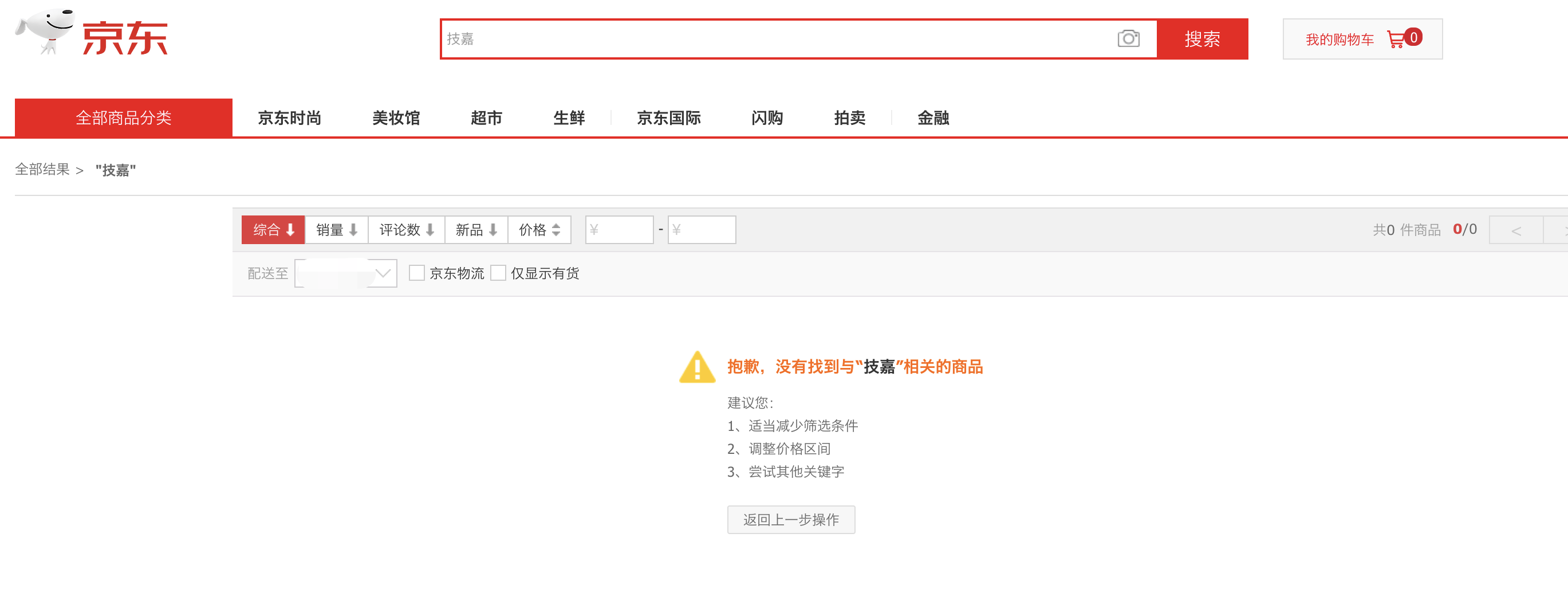
Task: Toggle 价格 price sort order
Action: [539, 230]
